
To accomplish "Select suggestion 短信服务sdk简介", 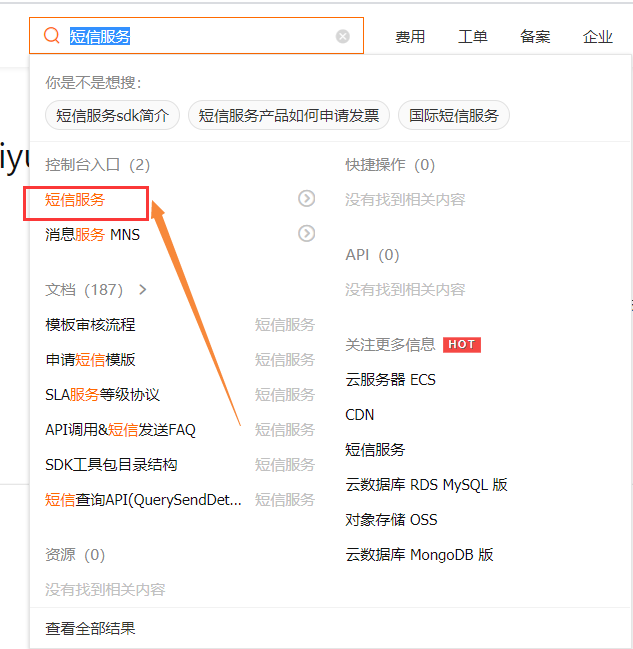I will coord(112,115).
